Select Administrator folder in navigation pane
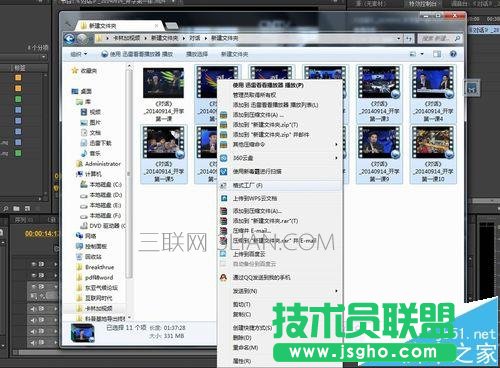 coord(99,164)
